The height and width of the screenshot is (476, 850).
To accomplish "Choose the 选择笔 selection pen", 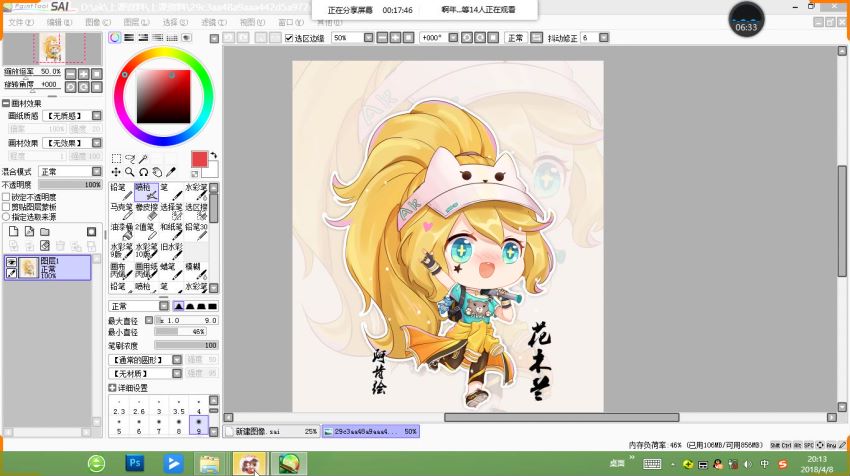I will pos(171,211).
